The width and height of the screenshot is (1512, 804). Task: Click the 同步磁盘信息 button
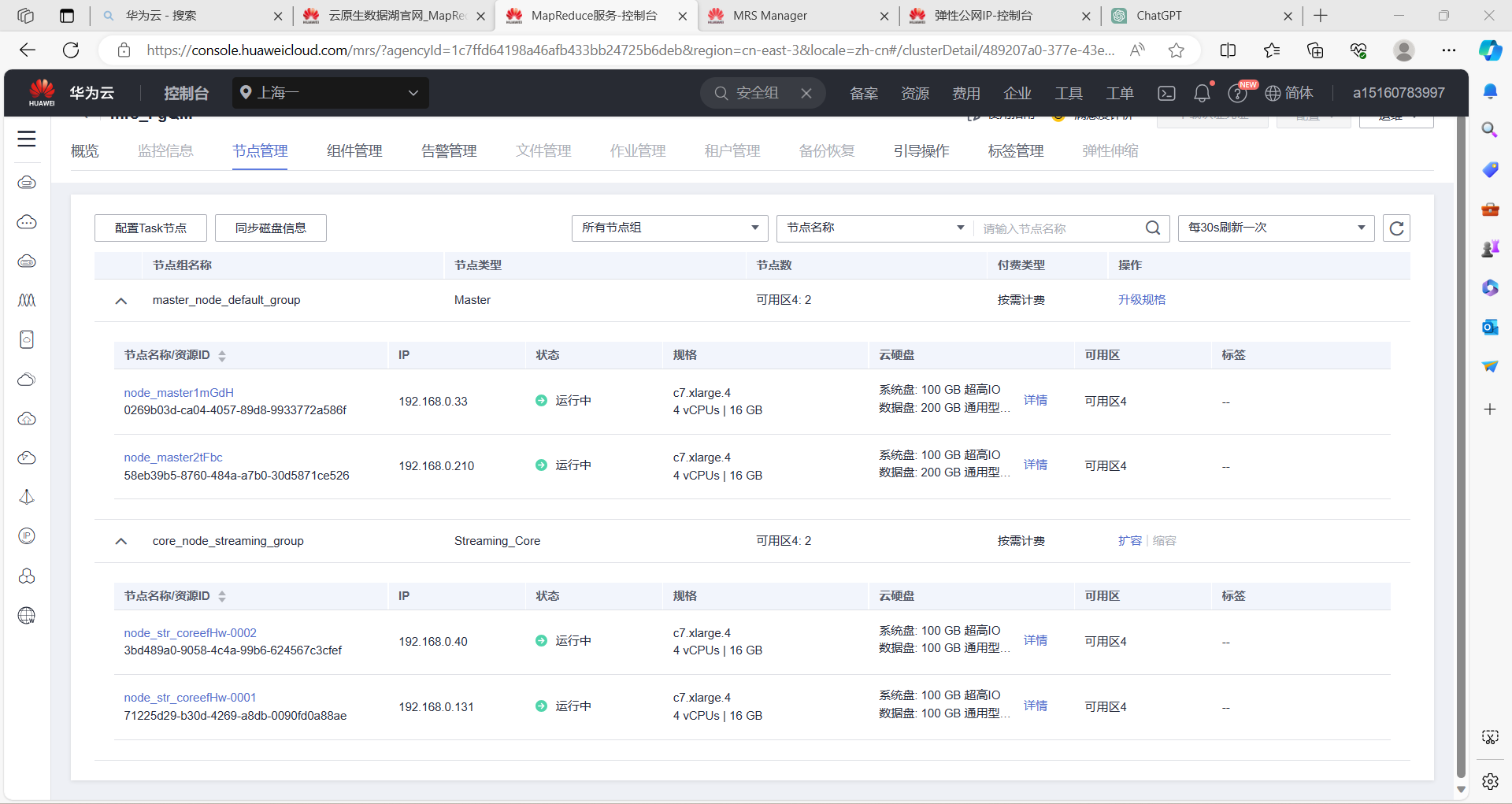coord(271,228)
